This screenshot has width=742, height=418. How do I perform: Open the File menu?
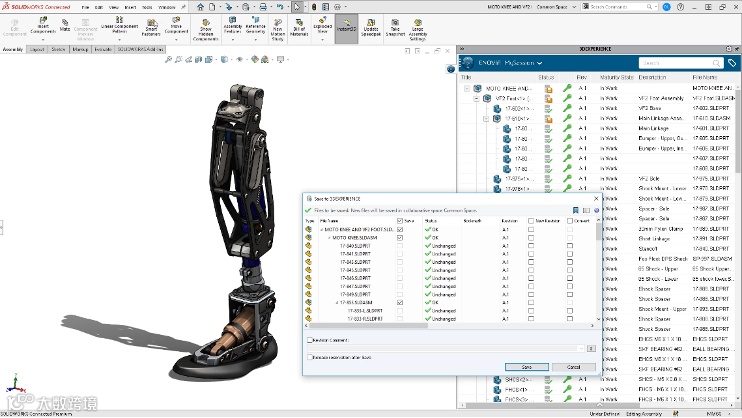pyautogui.click(x=85, y=7)
